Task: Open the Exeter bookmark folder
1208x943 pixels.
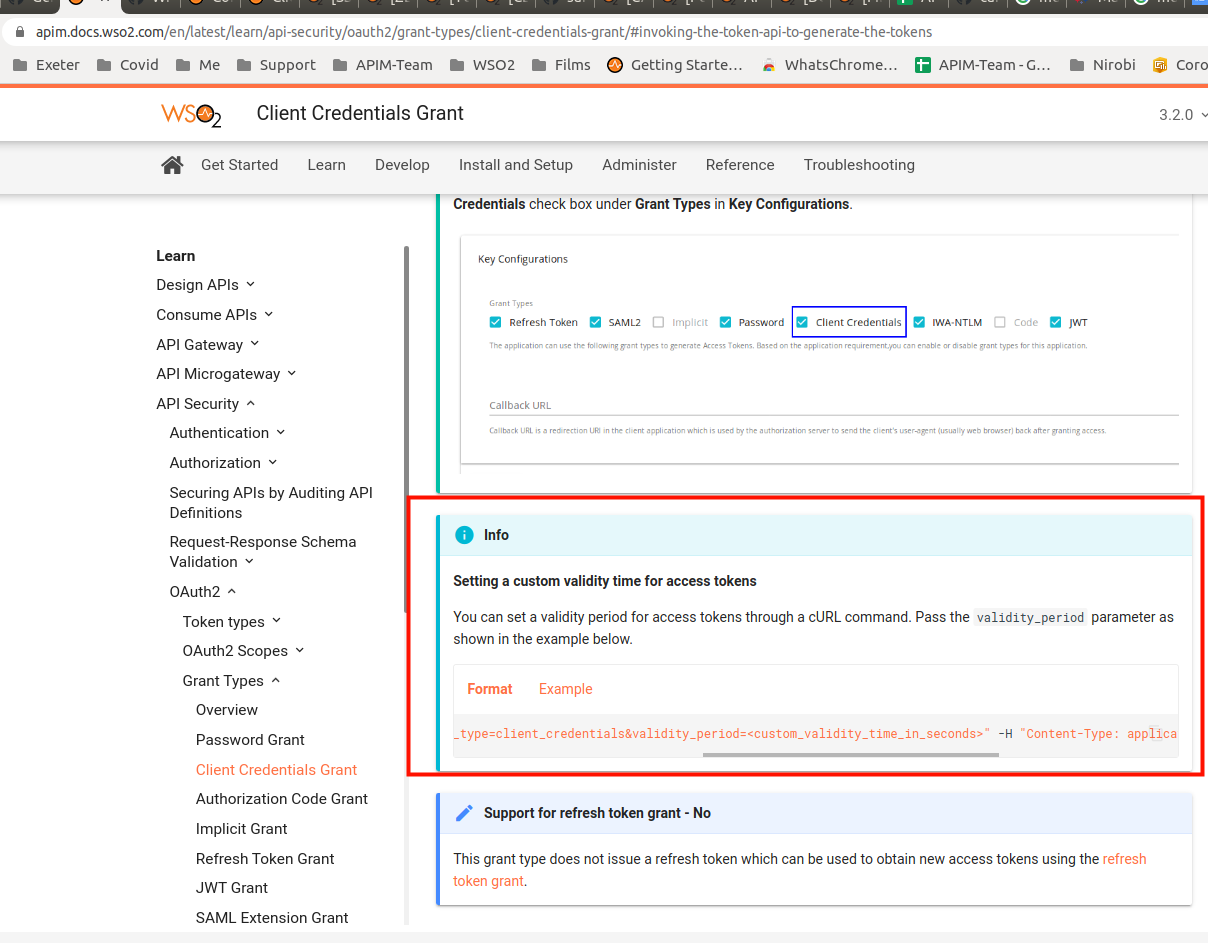Action: 46,65
